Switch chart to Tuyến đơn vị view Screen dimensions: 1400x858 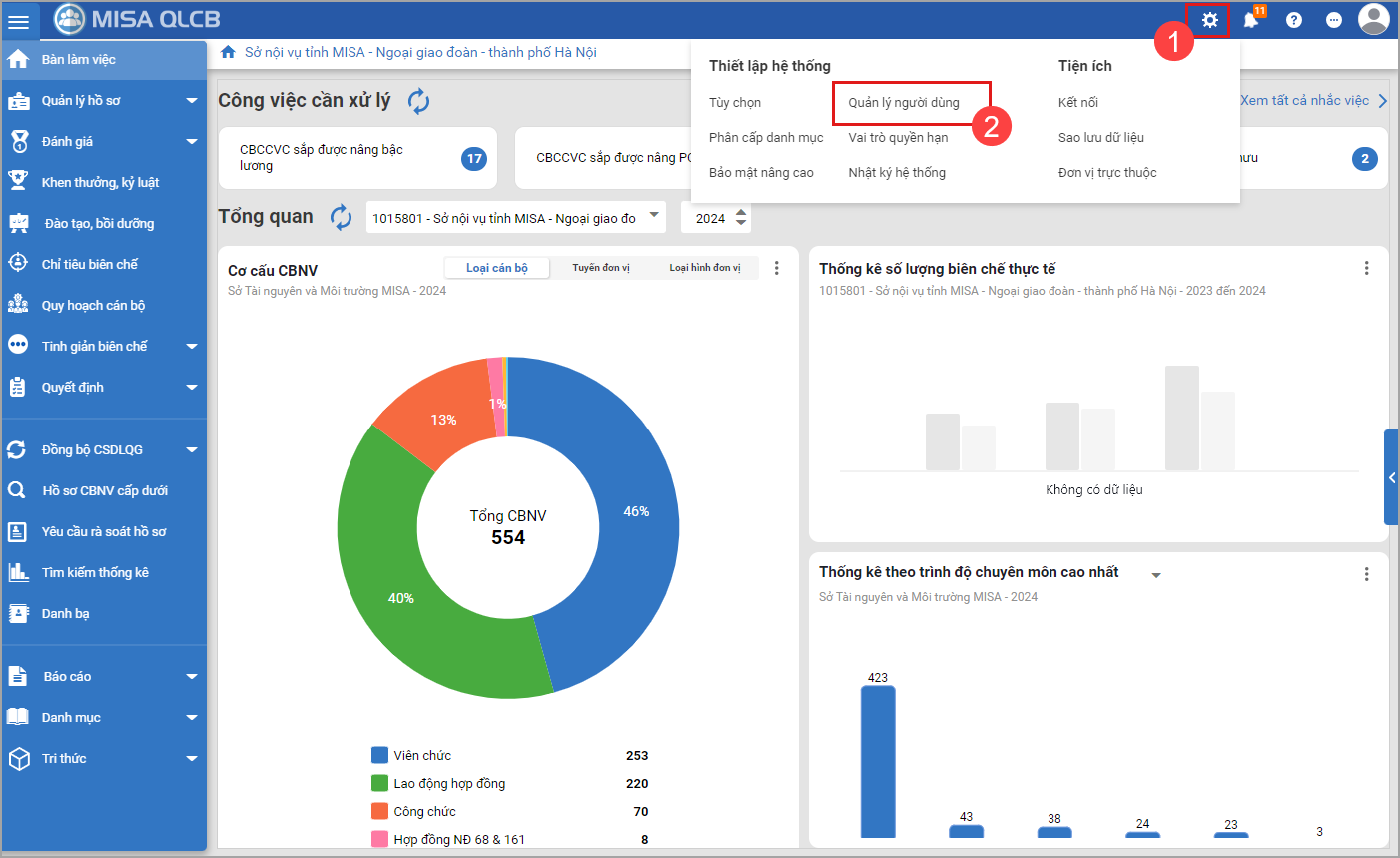click(x=600, y=268)
